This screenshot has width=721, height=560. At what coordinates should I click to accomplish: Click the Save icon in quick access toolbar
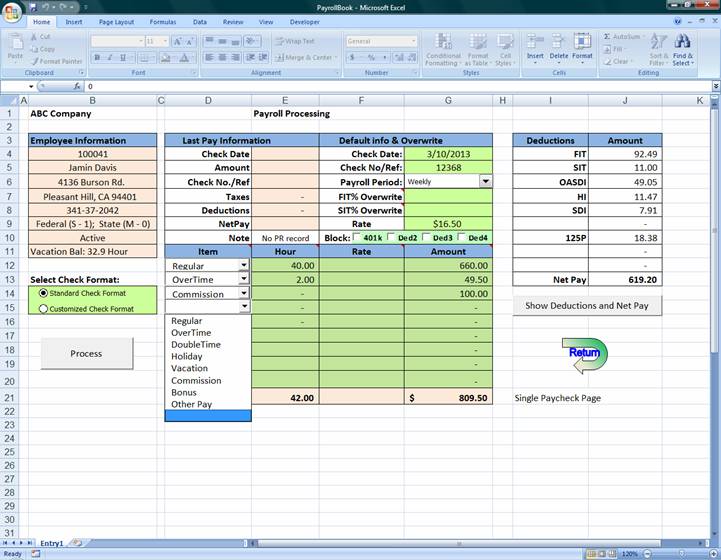click(x=32, y=7)
